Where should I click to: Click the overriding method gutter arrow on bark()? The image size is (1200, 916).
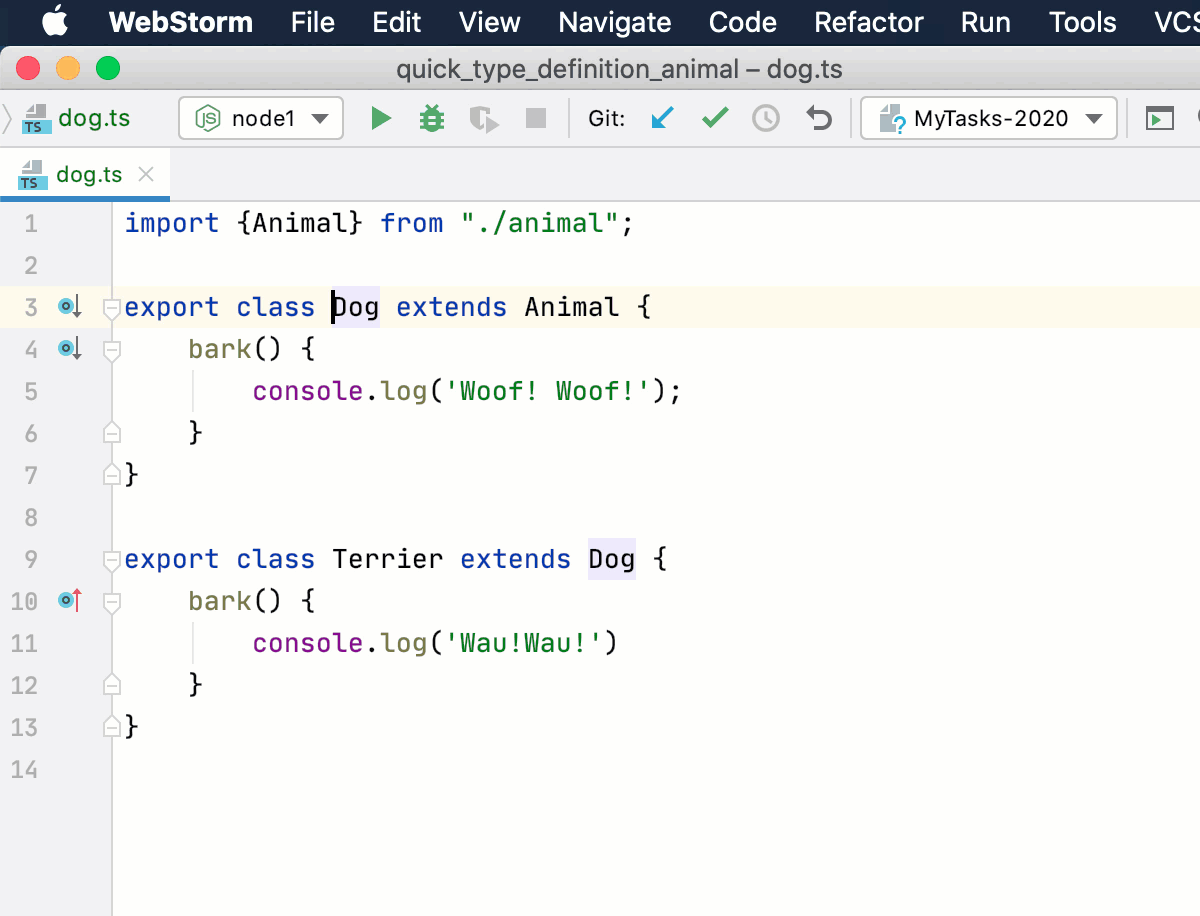(x=68, y=600)
